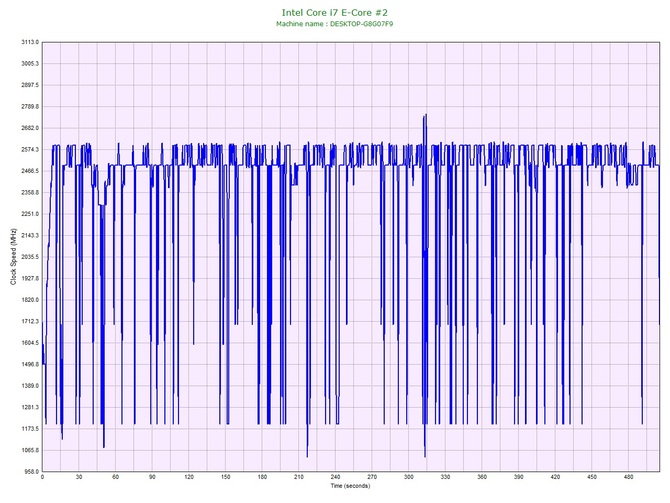Screen dimensions: 670x503
Task: Click the 120 seconds x-axis tick label
Action: 189,477
